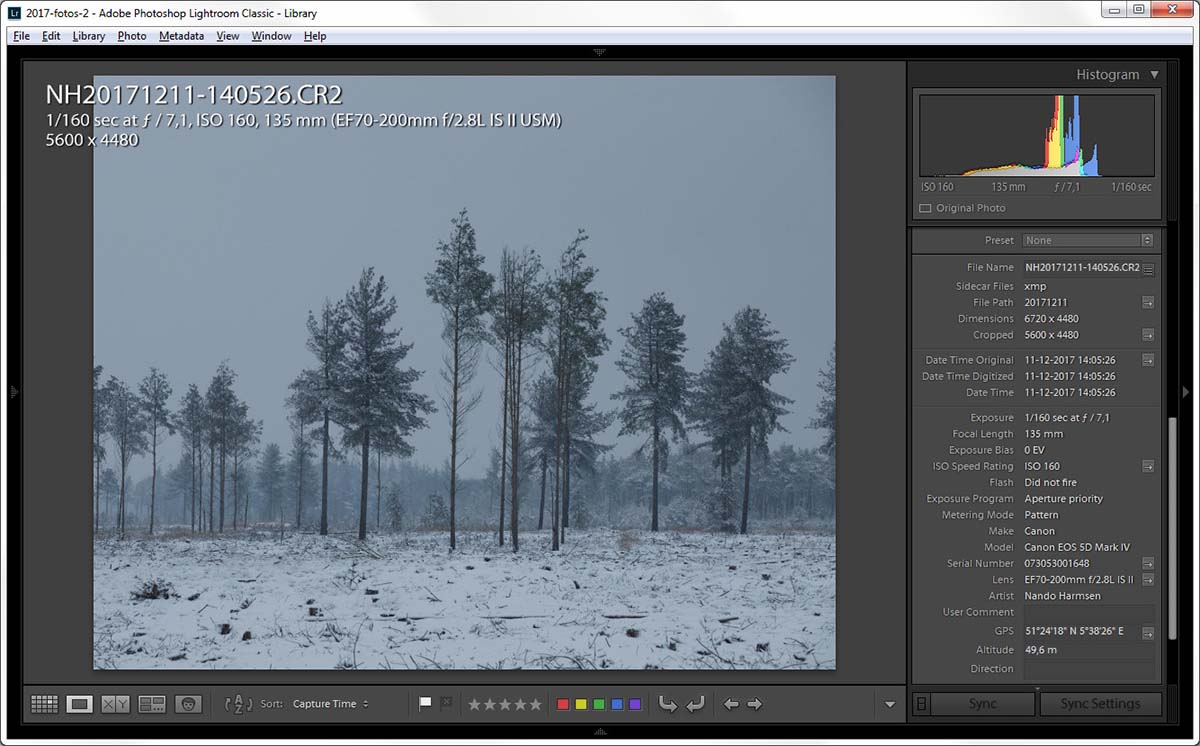Open the metadata Preset dropdown
1200x746 pixels.
pos(1088,240)
